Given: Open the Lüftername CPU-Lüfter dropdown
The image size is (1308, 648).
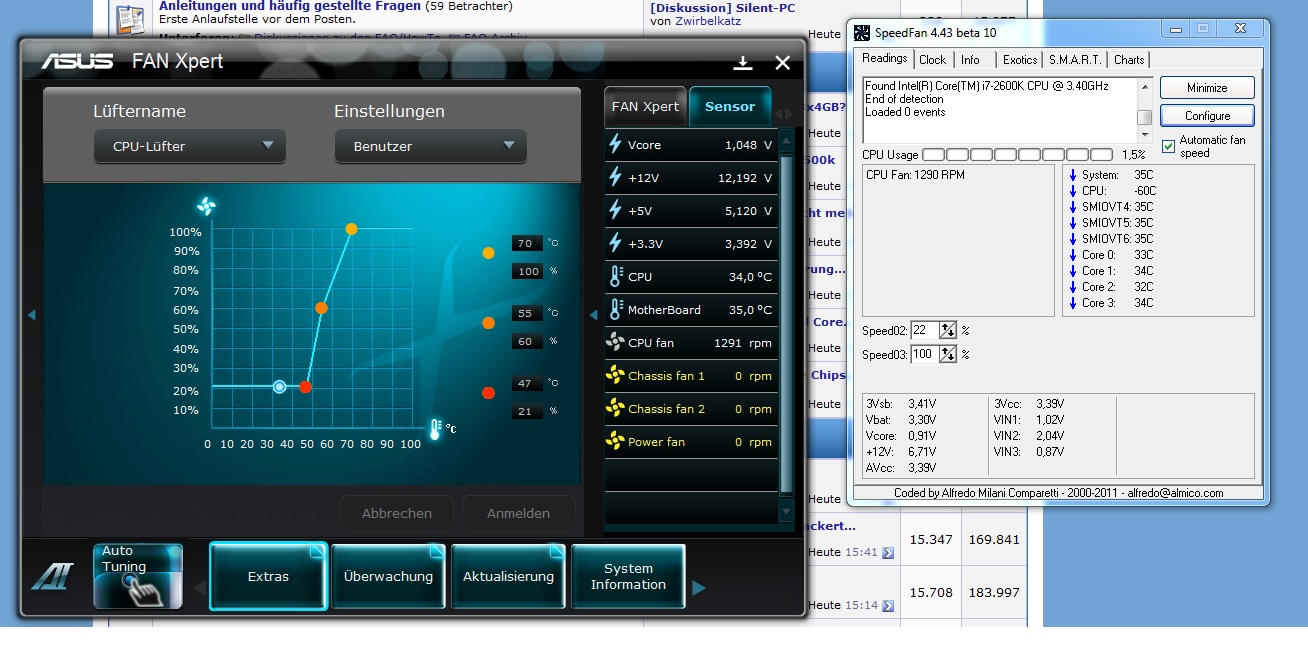Looking at the screenshot, I should point(190,146).
